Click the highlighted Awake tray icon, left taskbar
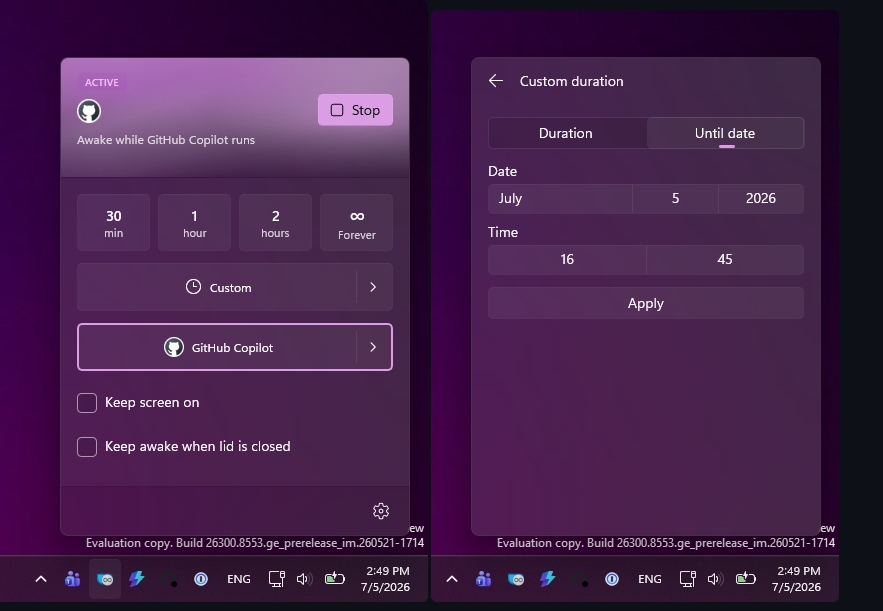883x611 pixels. tap(105, 579)
